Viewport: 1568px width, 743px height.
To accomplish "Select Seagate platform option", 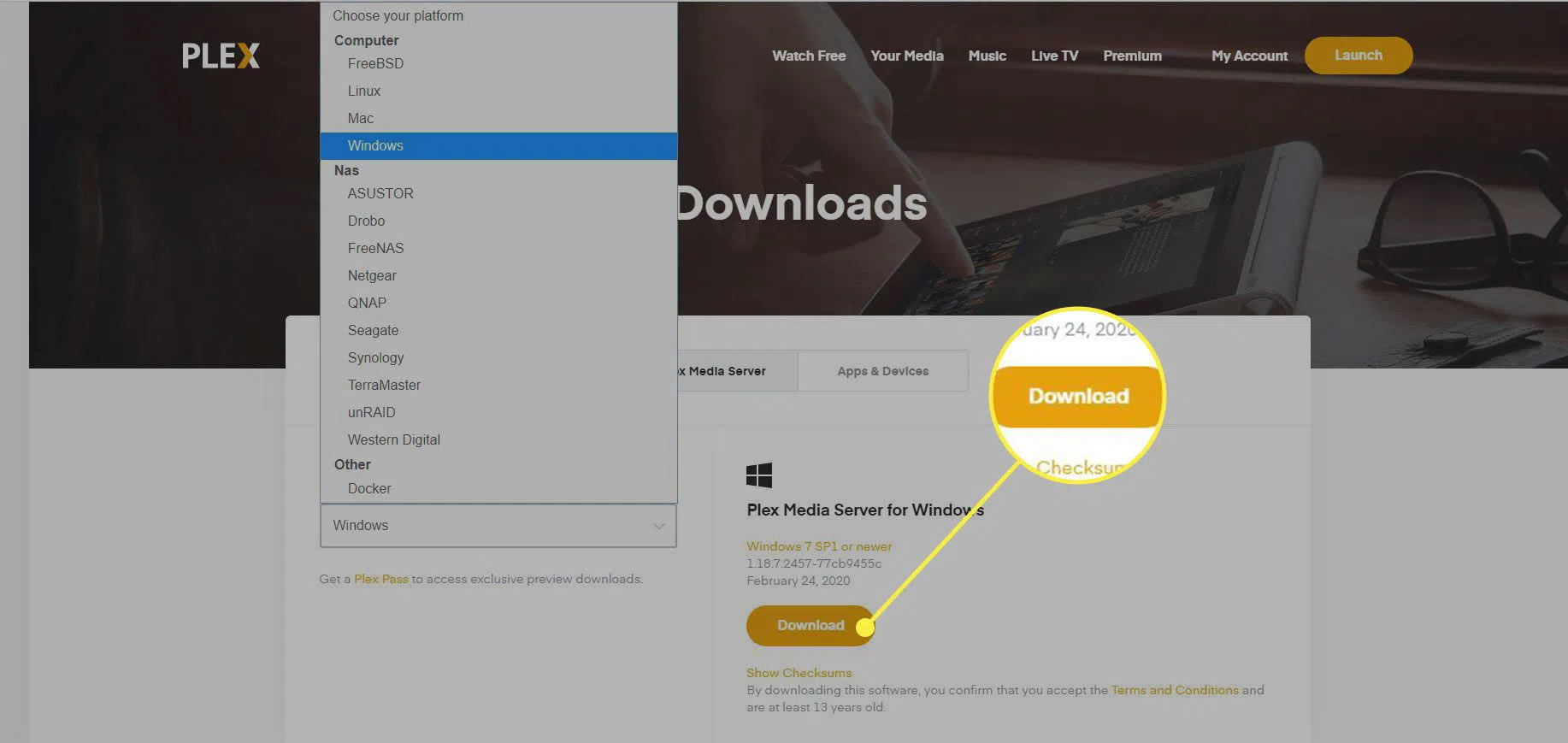I will [x=498, y=330].
